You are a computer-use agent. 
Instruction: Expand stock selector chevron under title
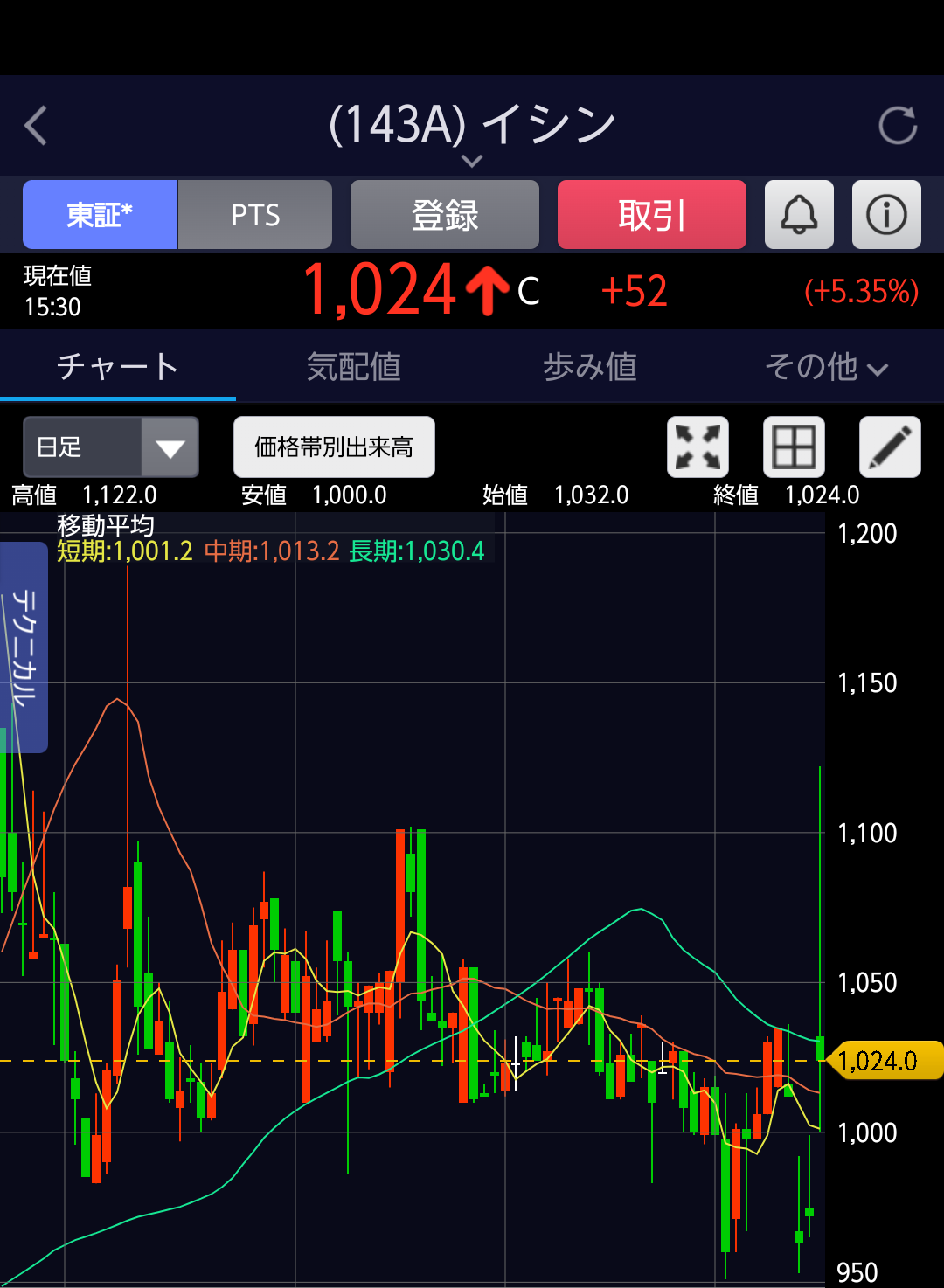[x=472, y=161]
